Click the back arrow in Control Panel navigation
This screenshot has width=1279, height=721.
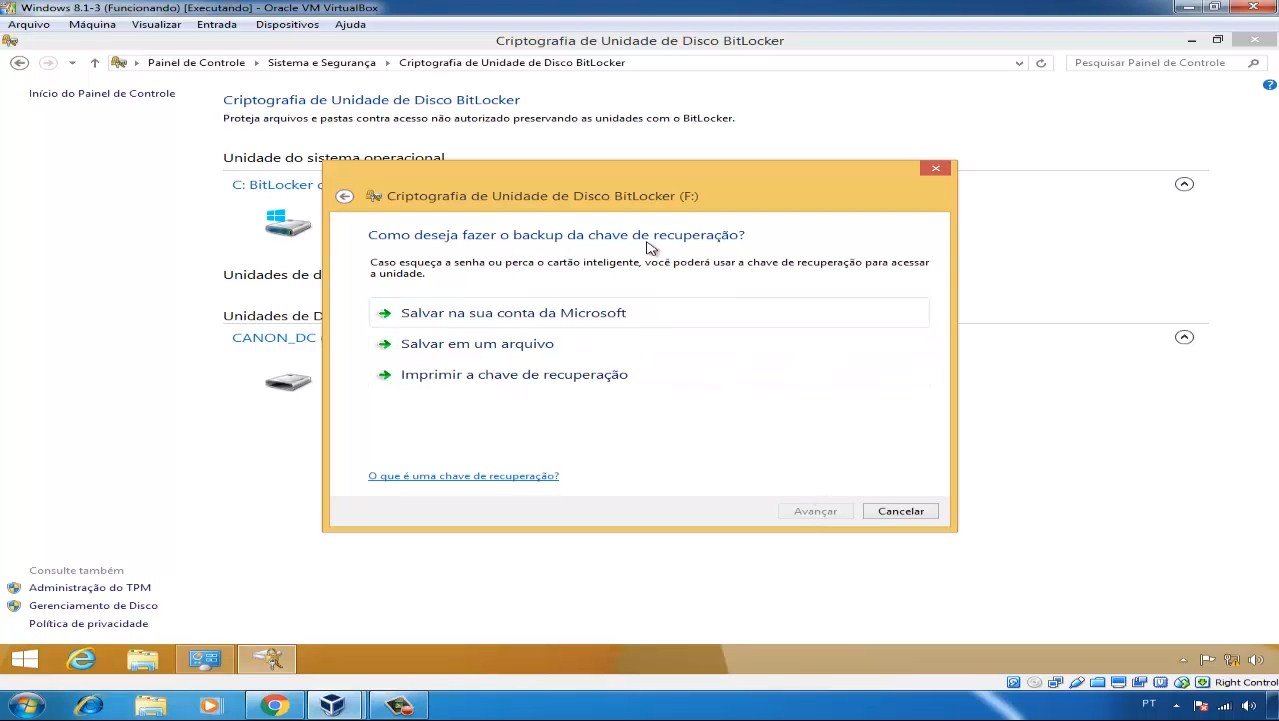pyautogui.click(x=19, y=63)
